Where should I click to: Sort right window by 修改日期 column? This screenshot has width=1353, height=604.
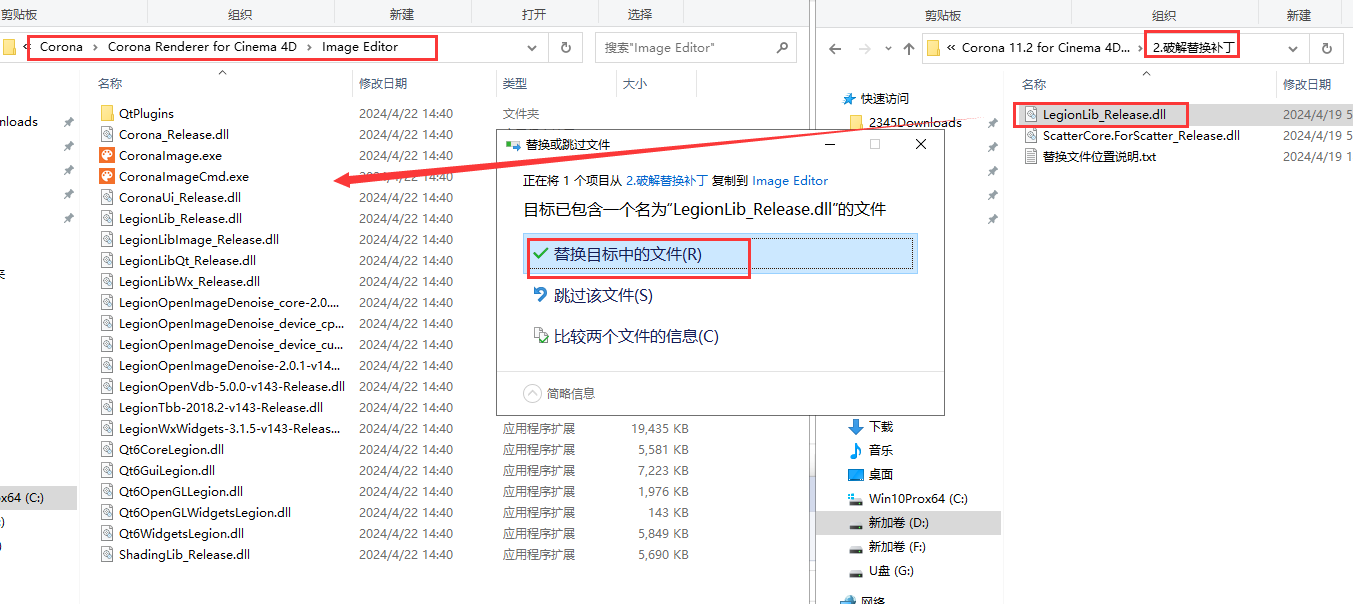point(1307,85)
